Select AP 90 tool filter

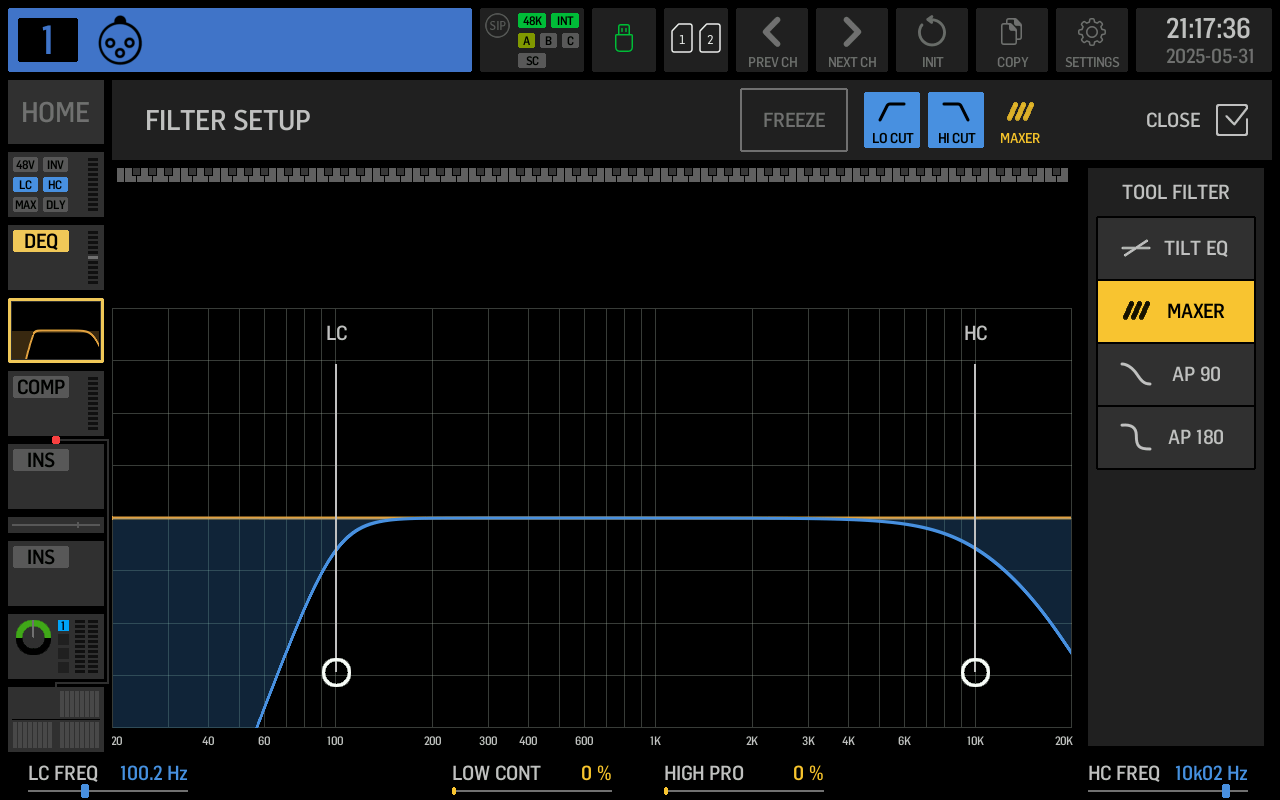pos(1176,374)
